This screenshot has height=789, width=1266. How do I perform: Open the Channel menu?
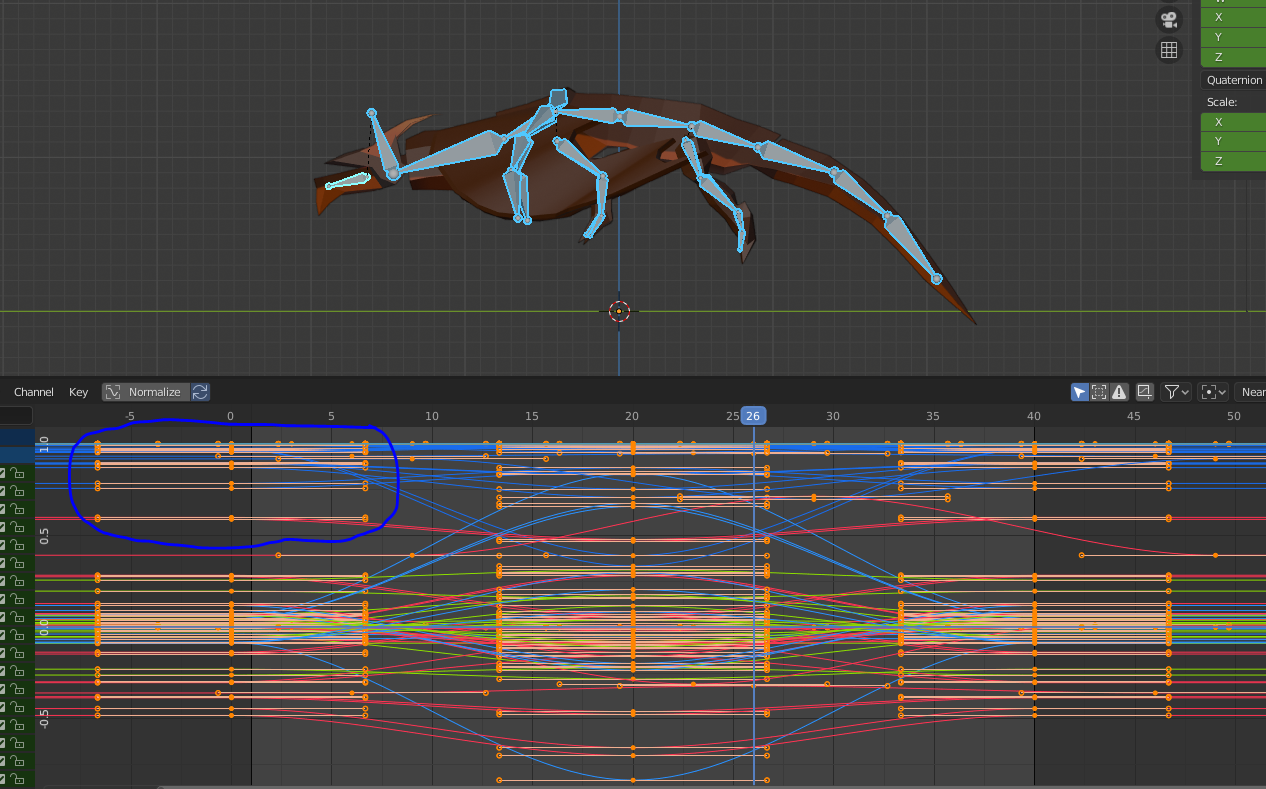[33, 392]
